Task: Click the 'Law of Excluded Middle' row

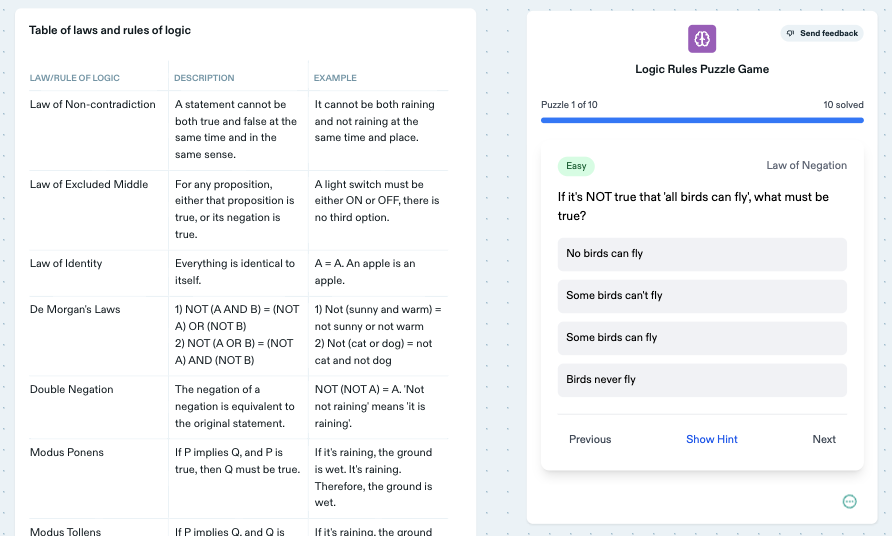Action: coord(89,185)
